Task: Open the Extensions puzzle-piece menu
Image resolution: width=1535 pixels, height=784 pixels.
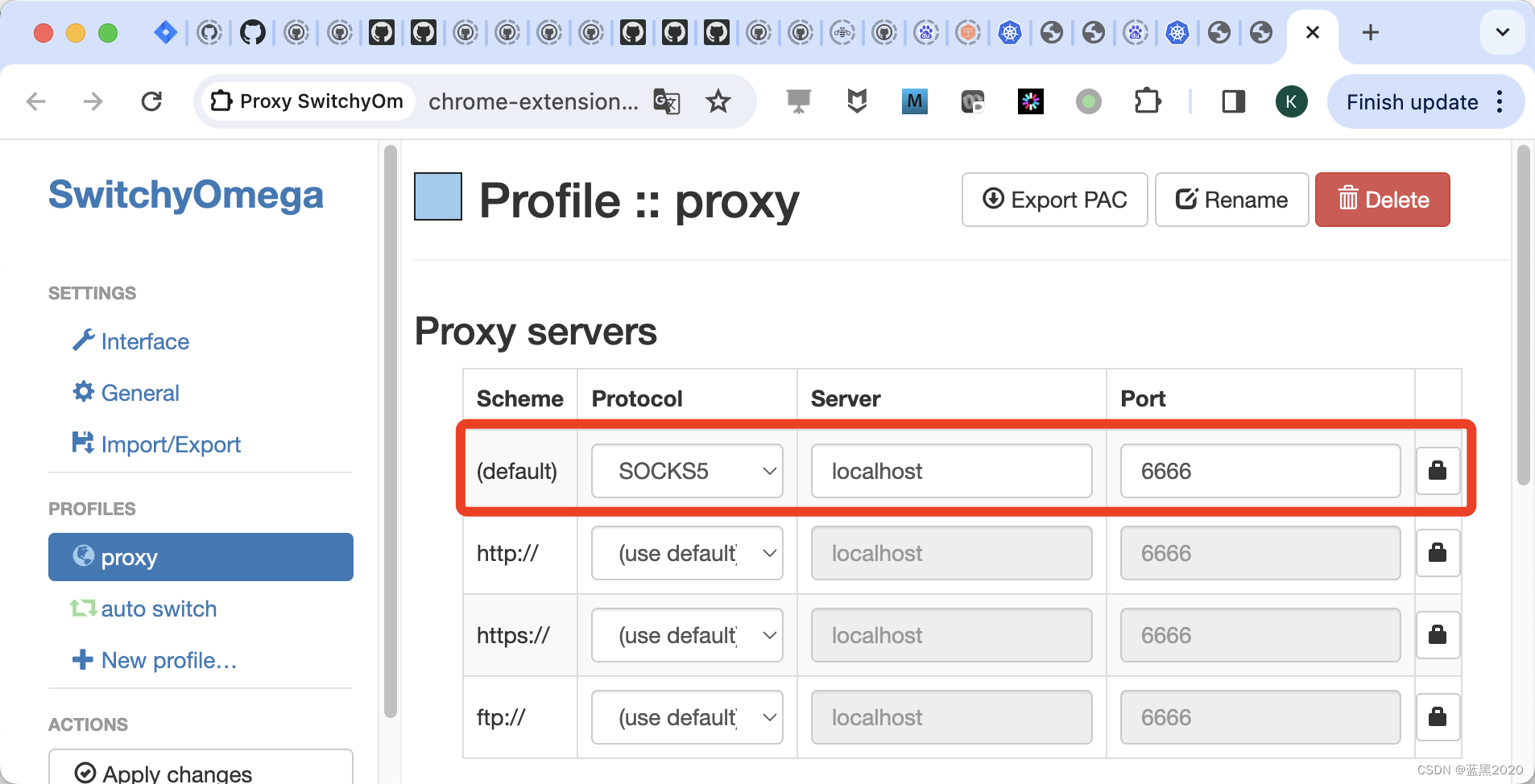Action: 1148,101
